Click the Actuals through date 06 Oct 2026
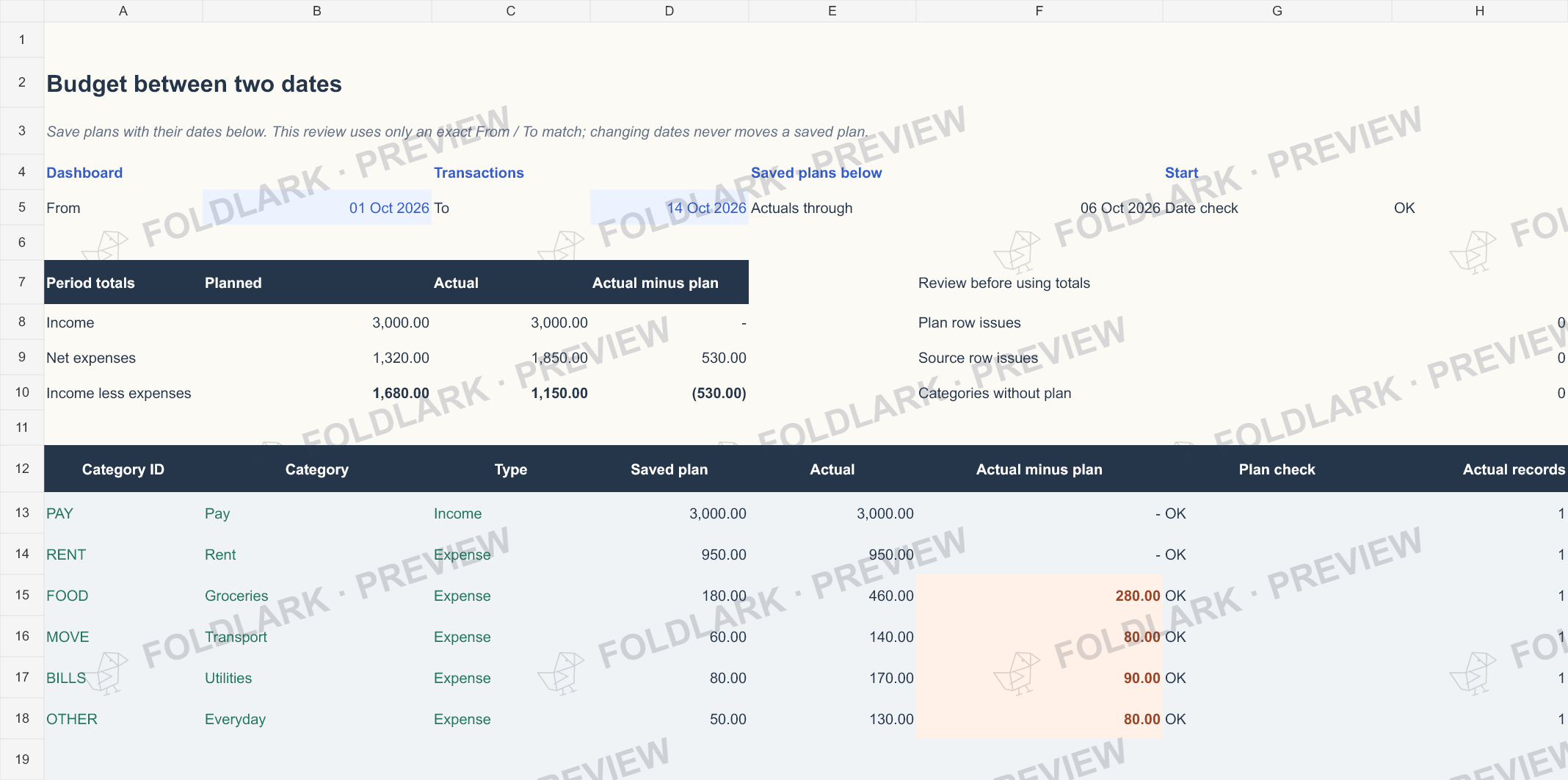 click(1120, 208)
